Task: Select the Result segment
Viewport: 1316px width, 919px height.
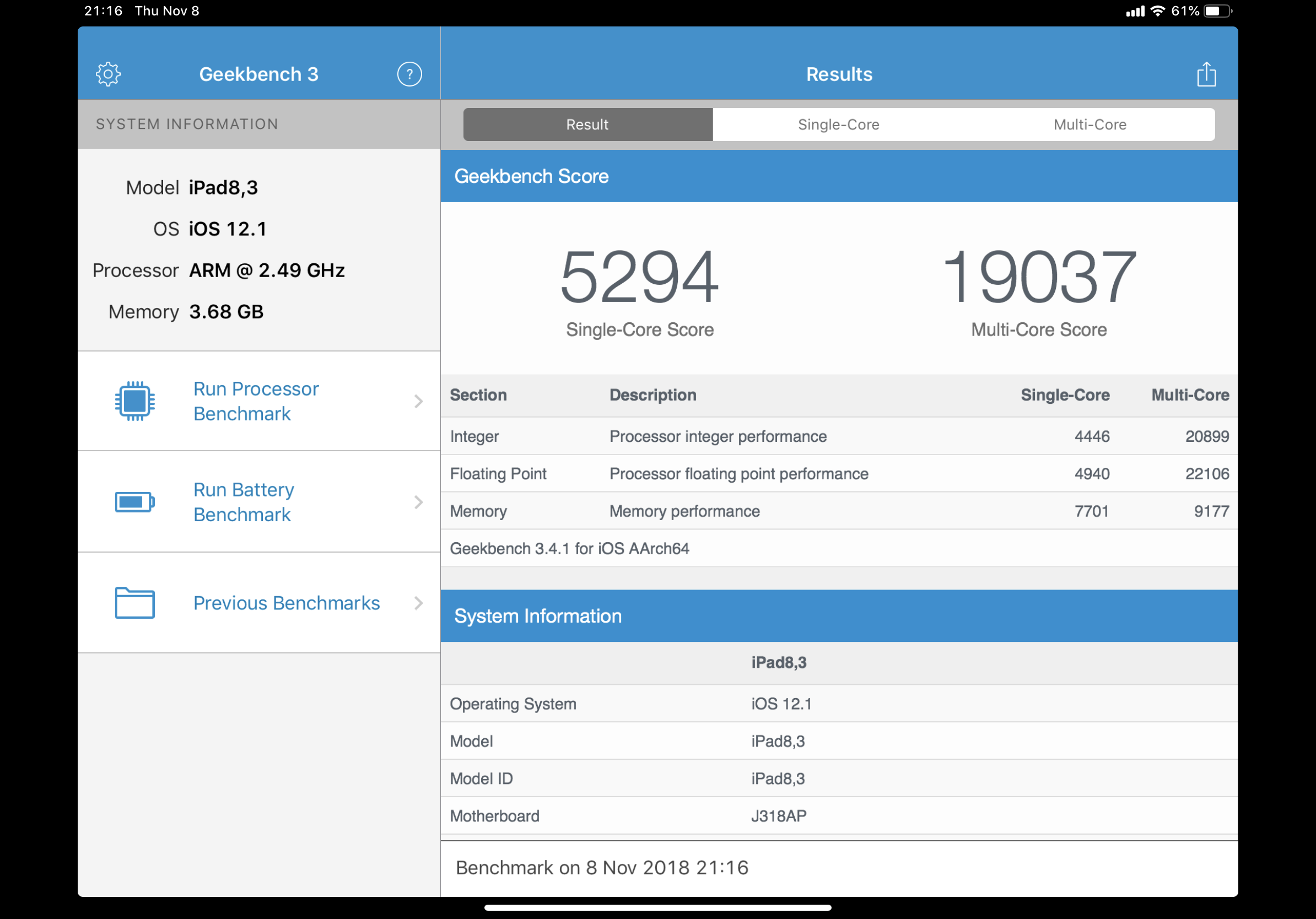Action: point(587,125)
